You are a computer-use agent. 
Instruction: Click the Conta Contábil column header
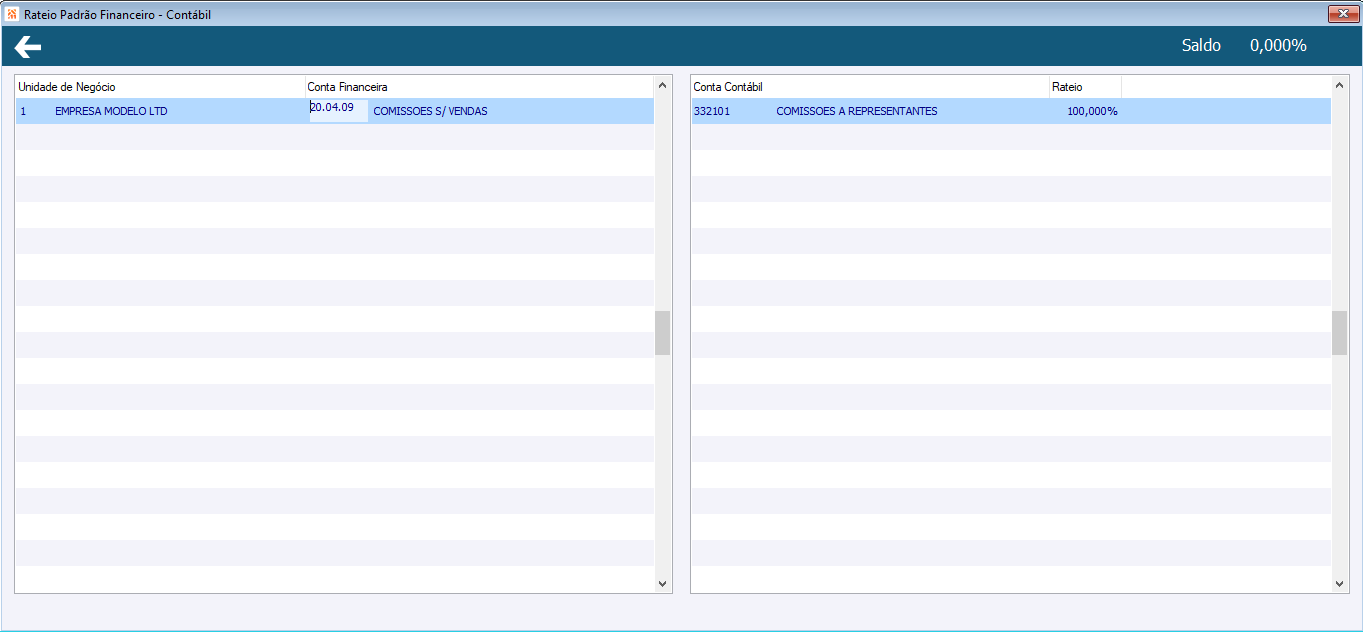point(870,87)
